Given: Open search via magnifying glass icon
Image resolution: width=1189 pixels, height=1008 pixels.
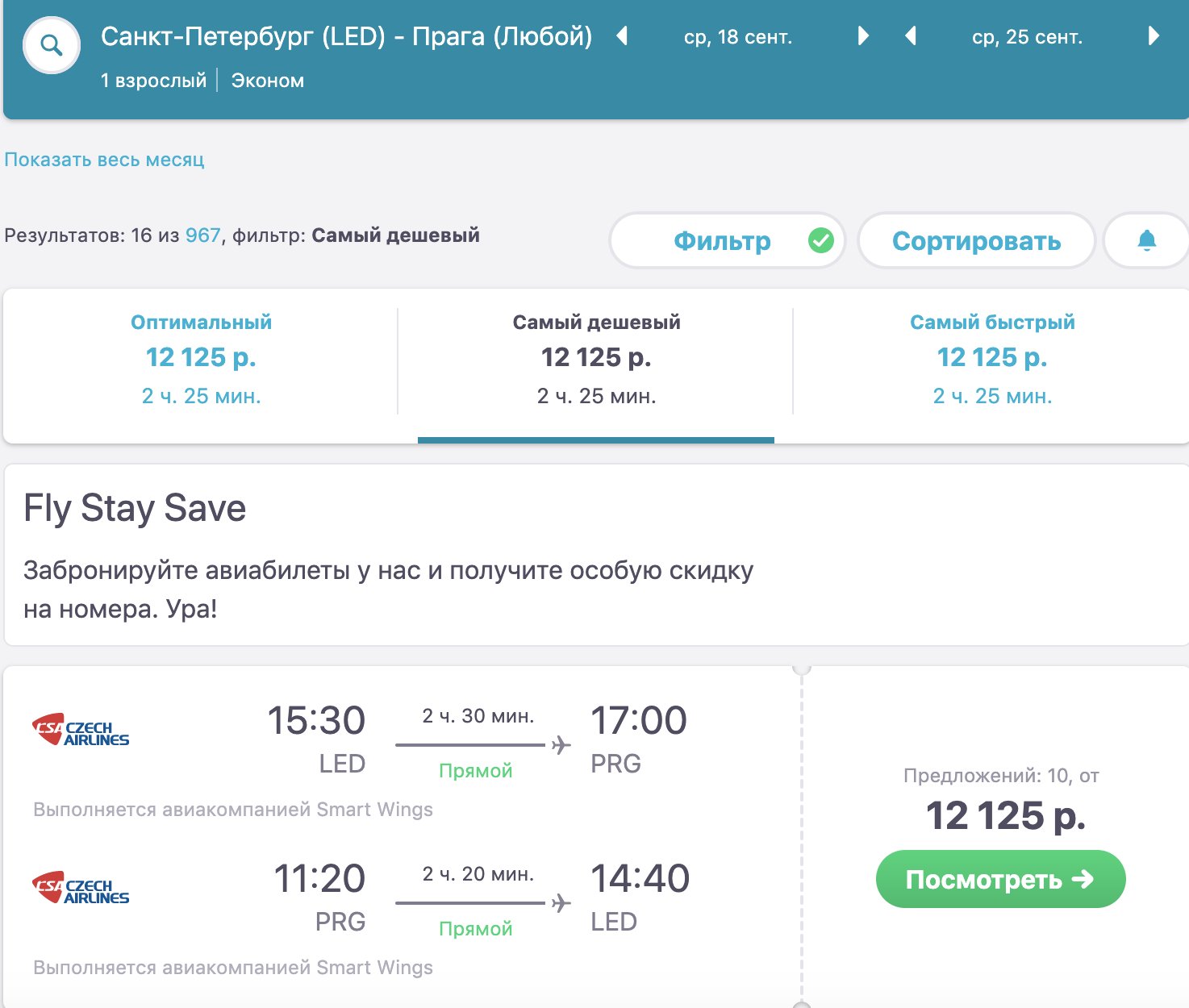Looking at the screenshot, I should tap(52, 46).
